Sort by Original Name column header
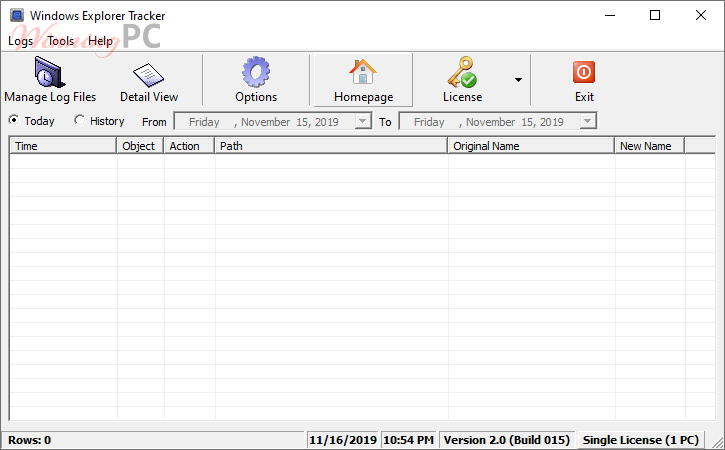 click(x=531, y=146)
